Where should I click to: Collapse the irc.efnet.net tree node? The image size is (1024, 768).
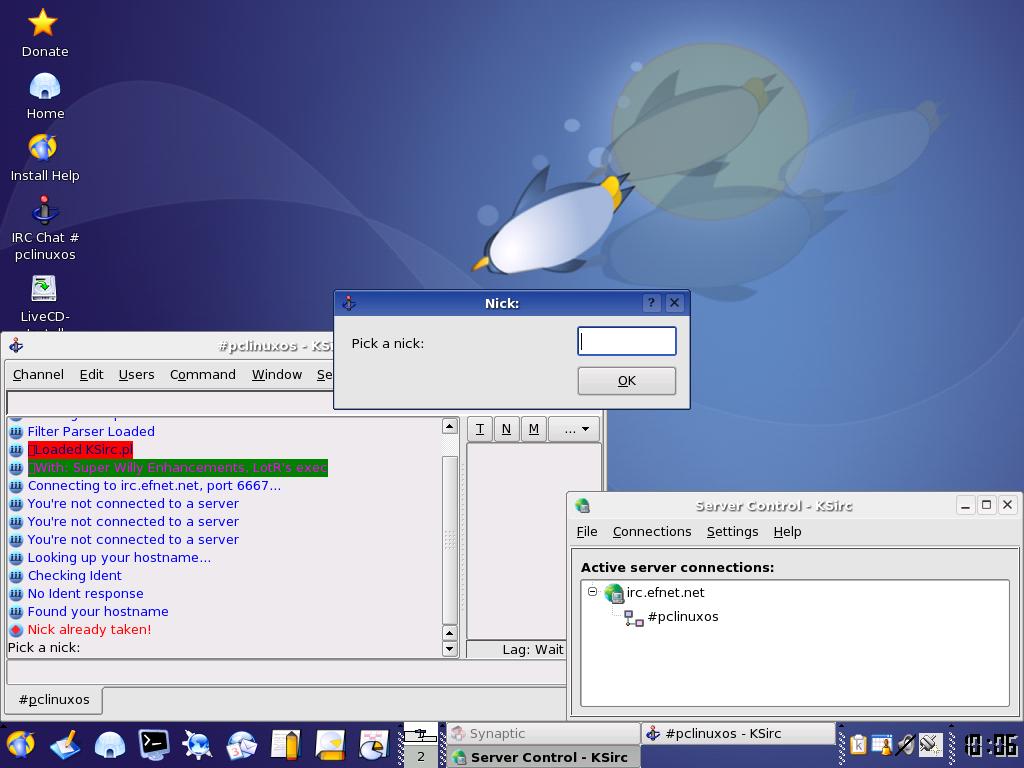pyautogui.click(x=592, y=592)
